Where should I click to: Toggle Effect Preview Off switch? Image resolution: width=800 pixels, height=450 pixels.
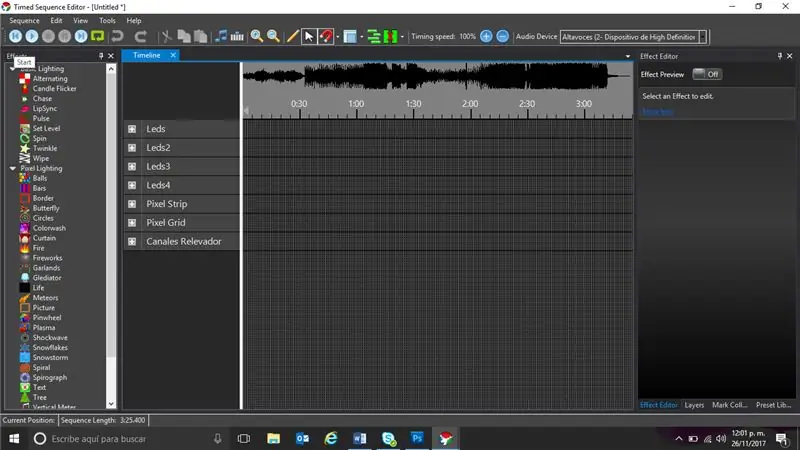point(707,74)
